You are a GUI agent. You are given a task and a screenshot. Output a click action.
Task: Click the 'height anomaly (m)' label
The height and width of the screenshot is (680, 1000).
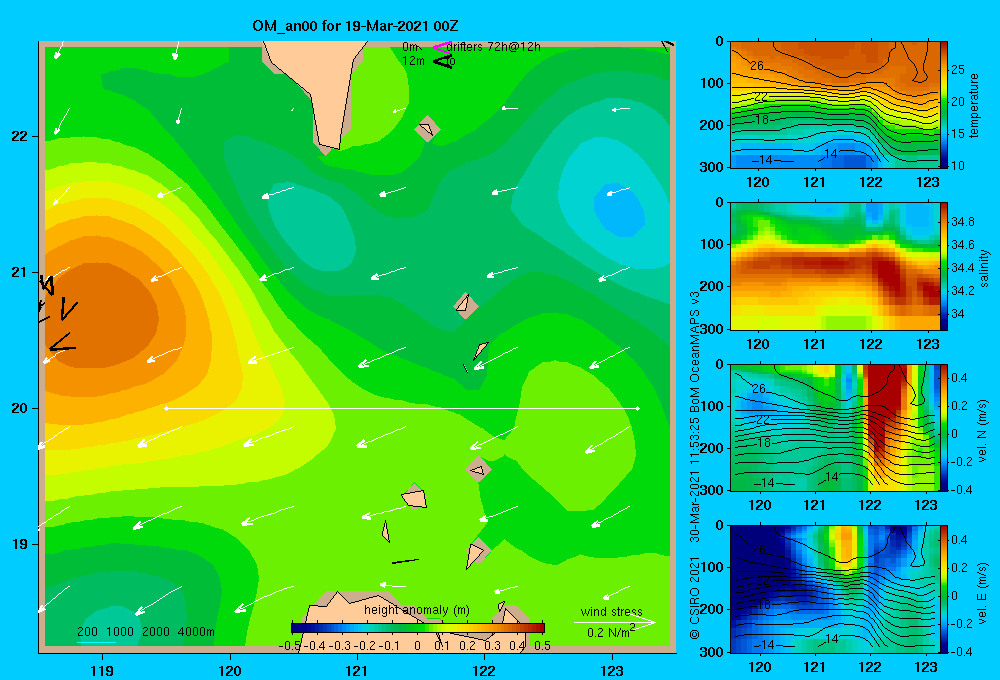416,610
